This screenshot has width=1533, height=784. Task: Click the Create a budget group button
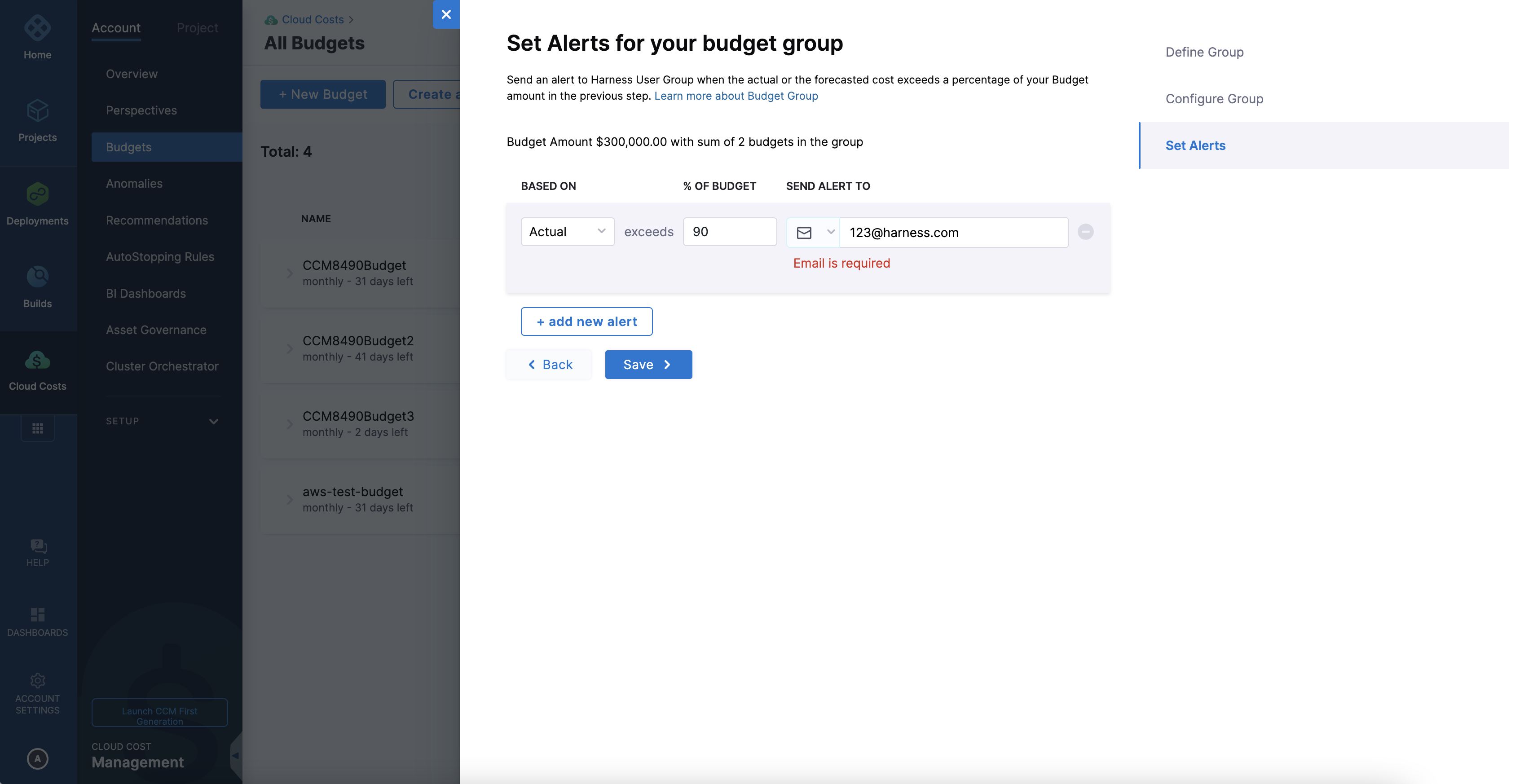[x=427, y=94]
